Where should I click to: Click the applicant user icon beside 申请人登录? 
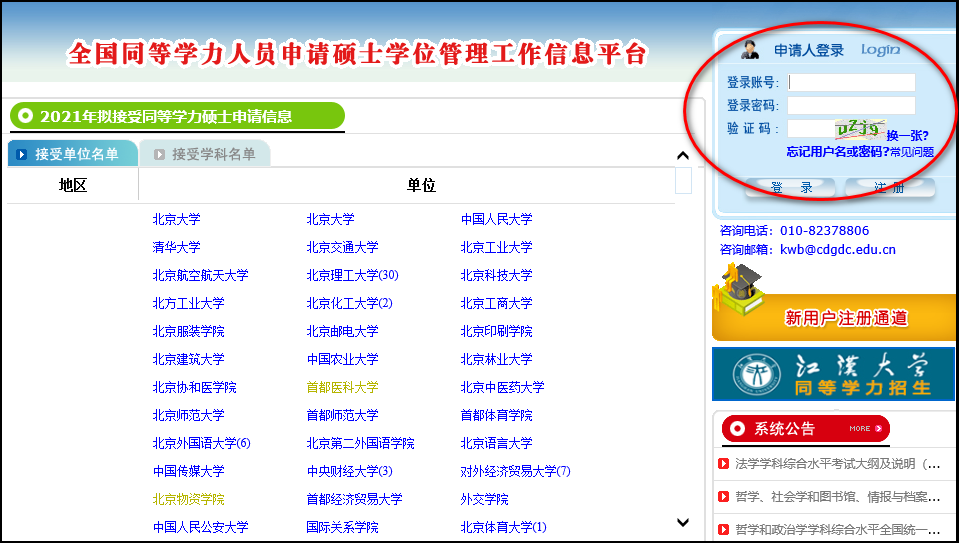[749, 50]
